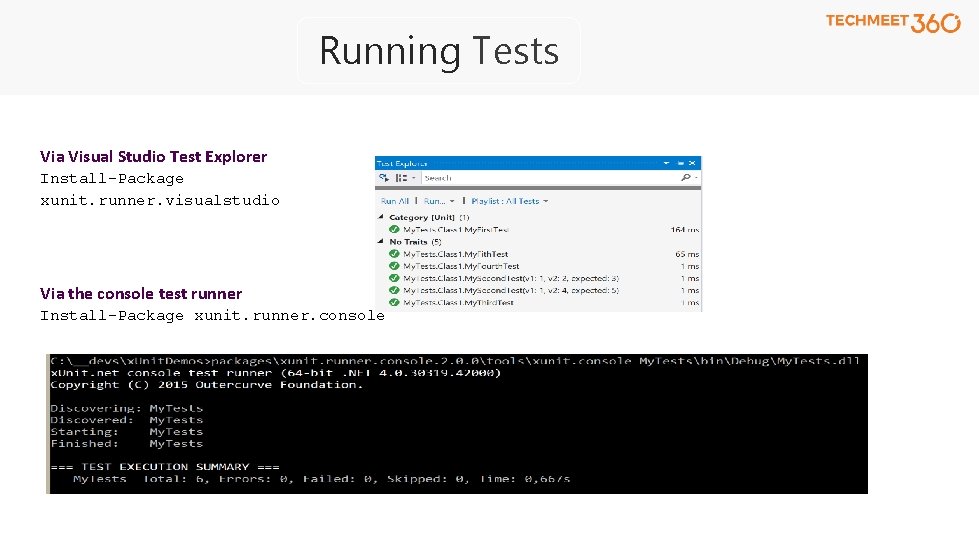Open the window position dropdown in Test Explorer title bar
This screenshot has height=551, width=979.
666,163
